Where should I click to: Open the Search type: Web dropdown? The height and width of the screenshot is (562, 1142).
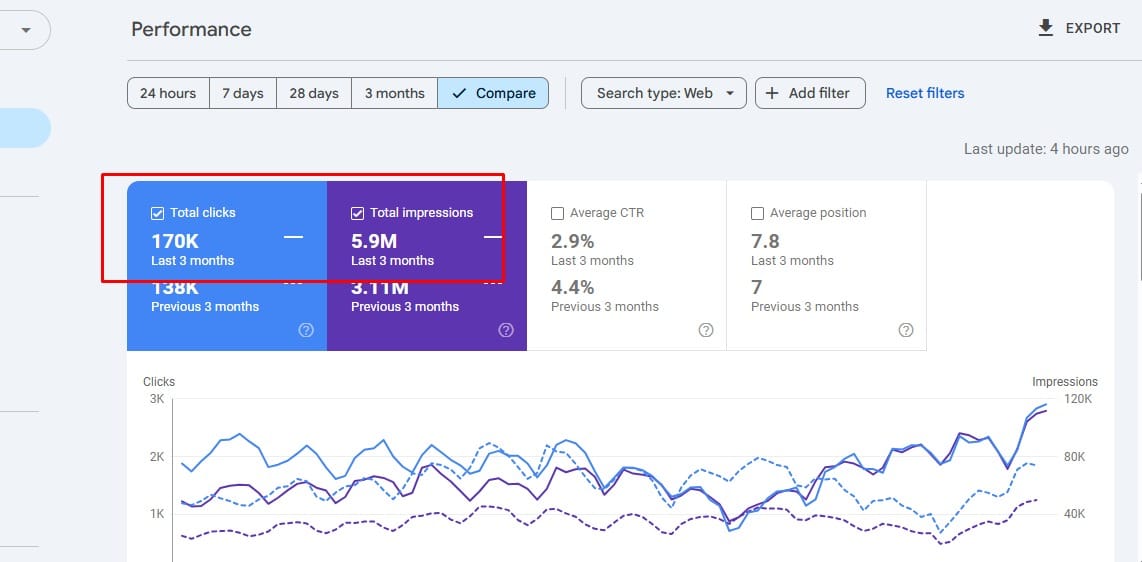(x=664, y=93)
